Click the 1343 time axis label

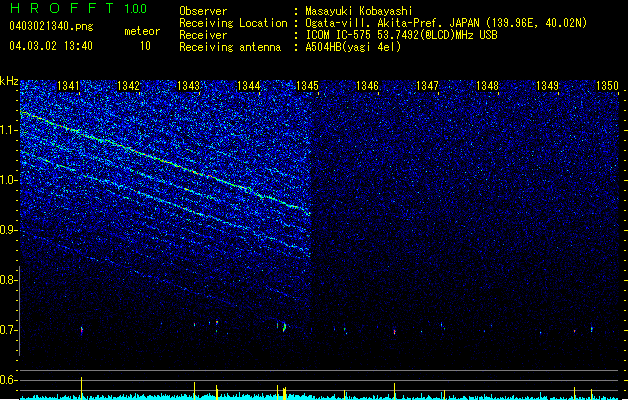click(188, 85)
